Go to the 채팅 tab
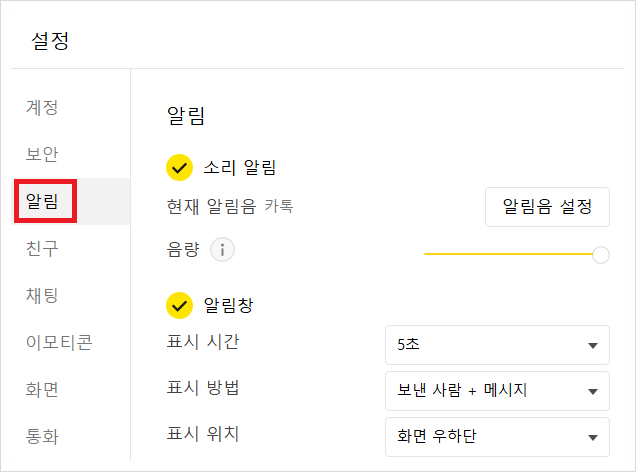The height and width of the screenshot is (472, 636). coord(42,295)
